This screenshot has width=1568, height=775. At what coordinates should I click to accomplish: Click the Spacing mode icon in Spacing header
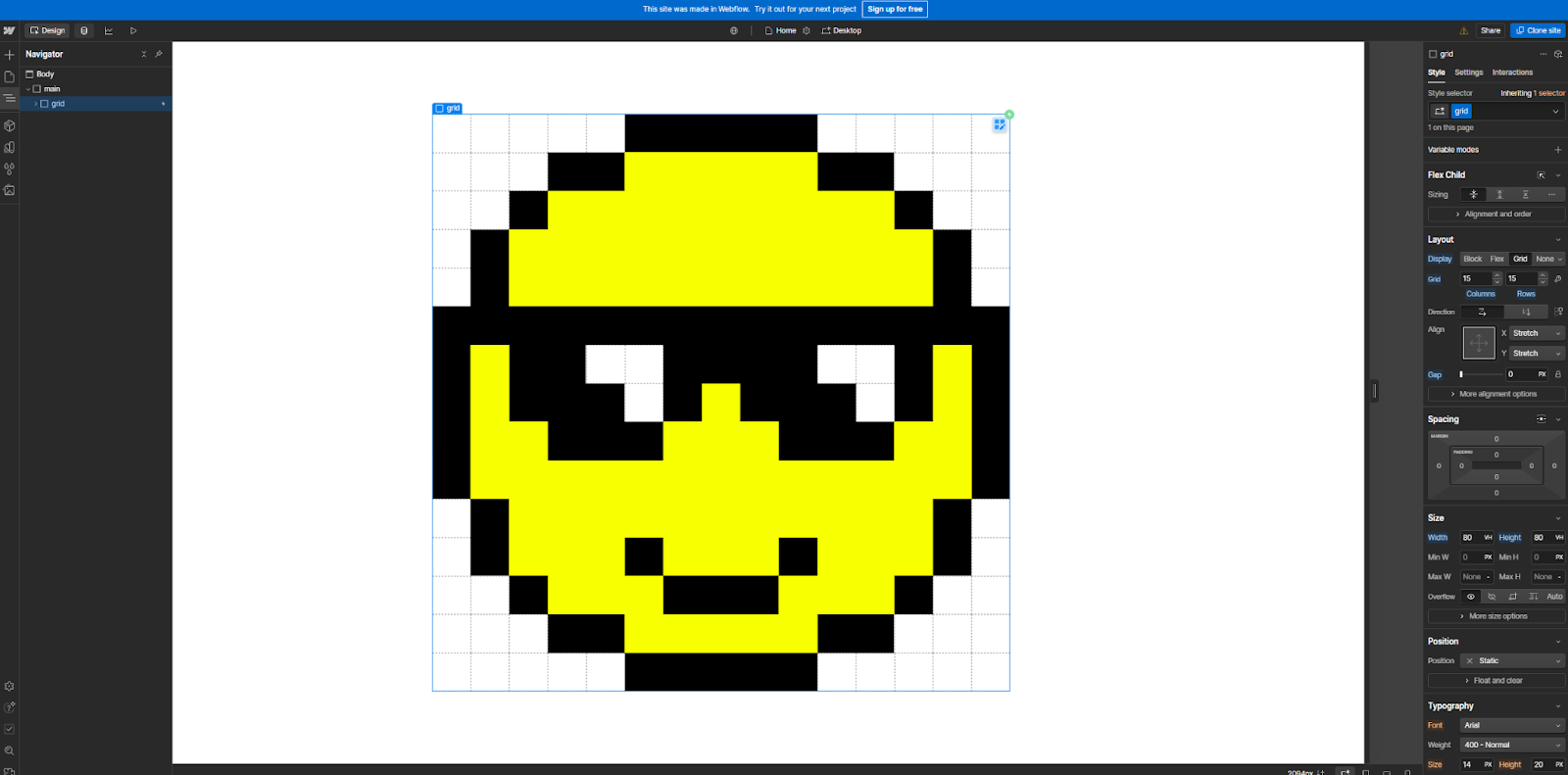coord(1542,419)
